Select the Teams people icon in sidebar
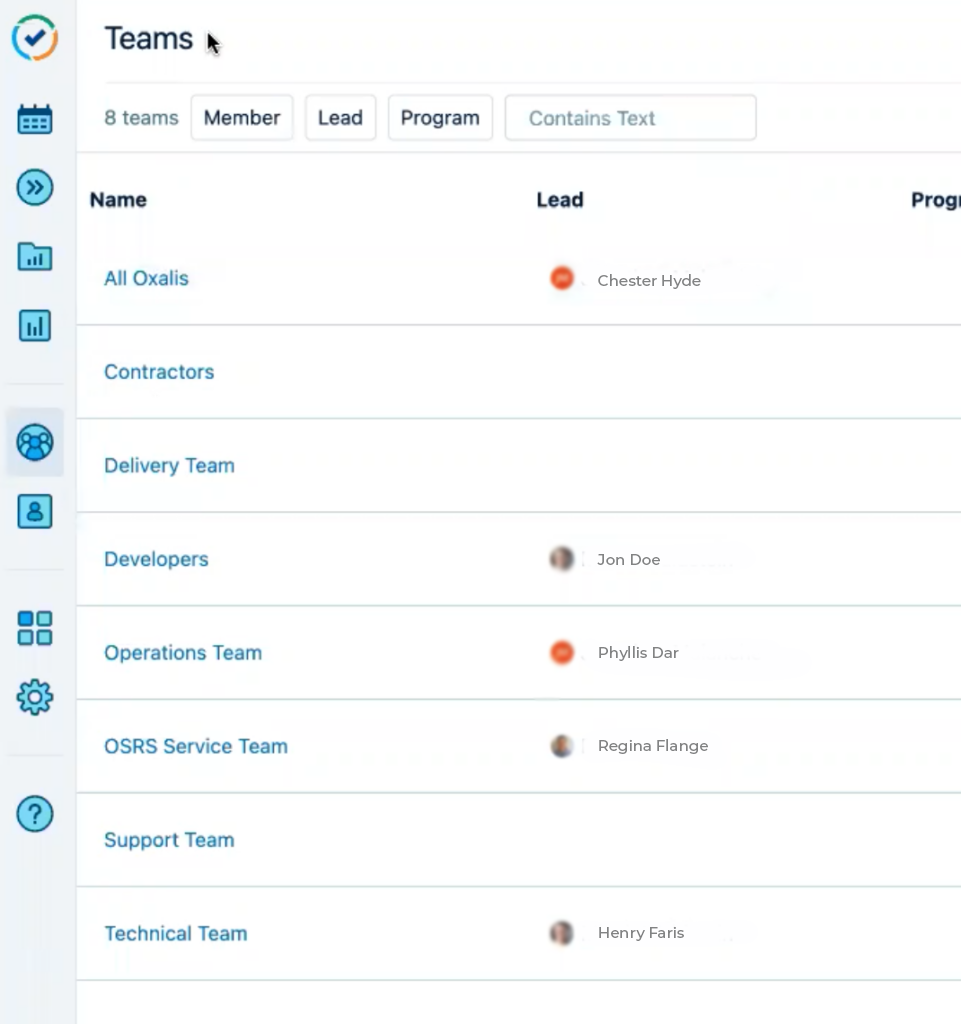Screen dimensions: 961x1024 click(35, 442)
